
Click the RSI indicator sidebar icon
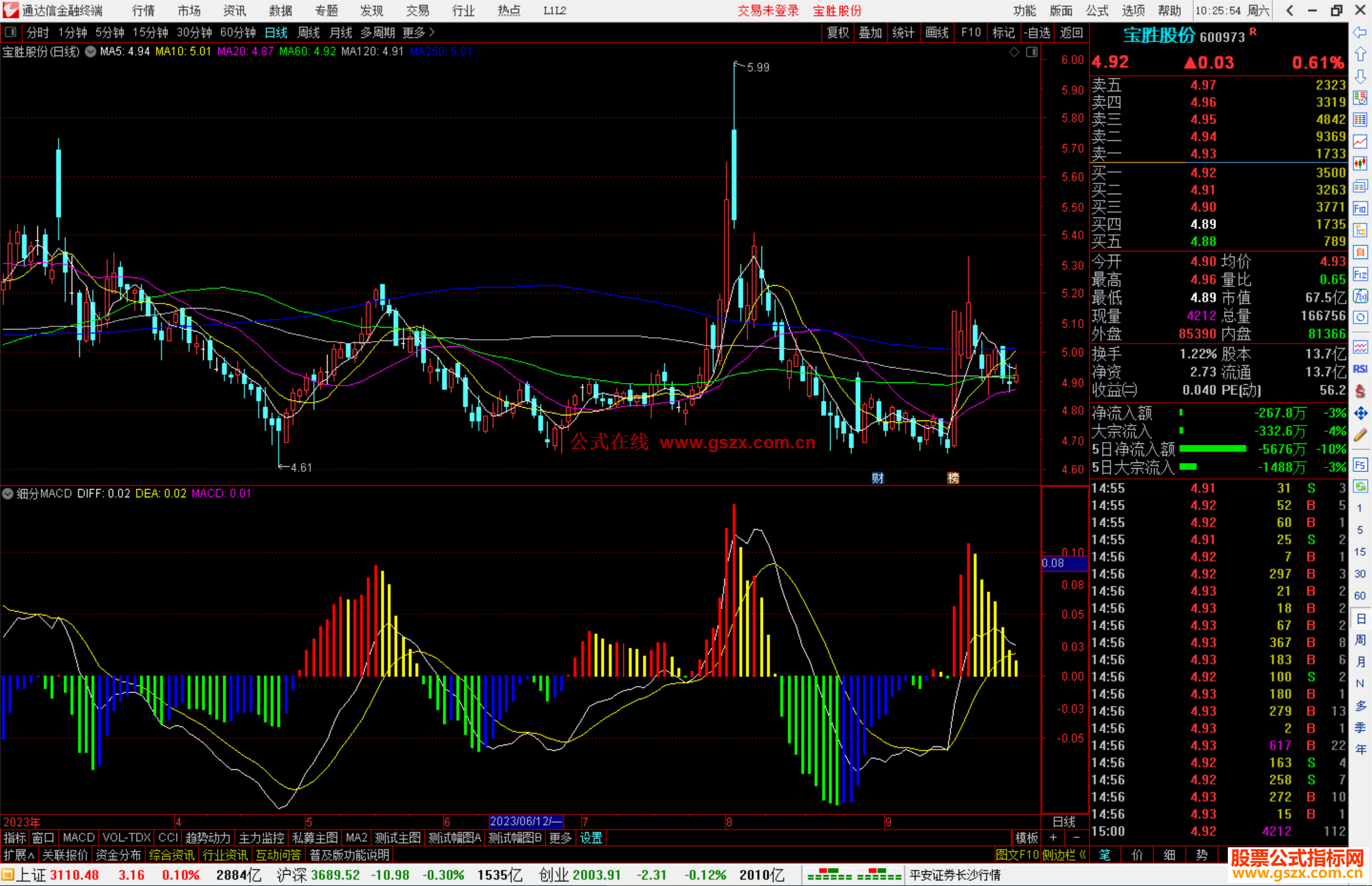[1360, 369]
